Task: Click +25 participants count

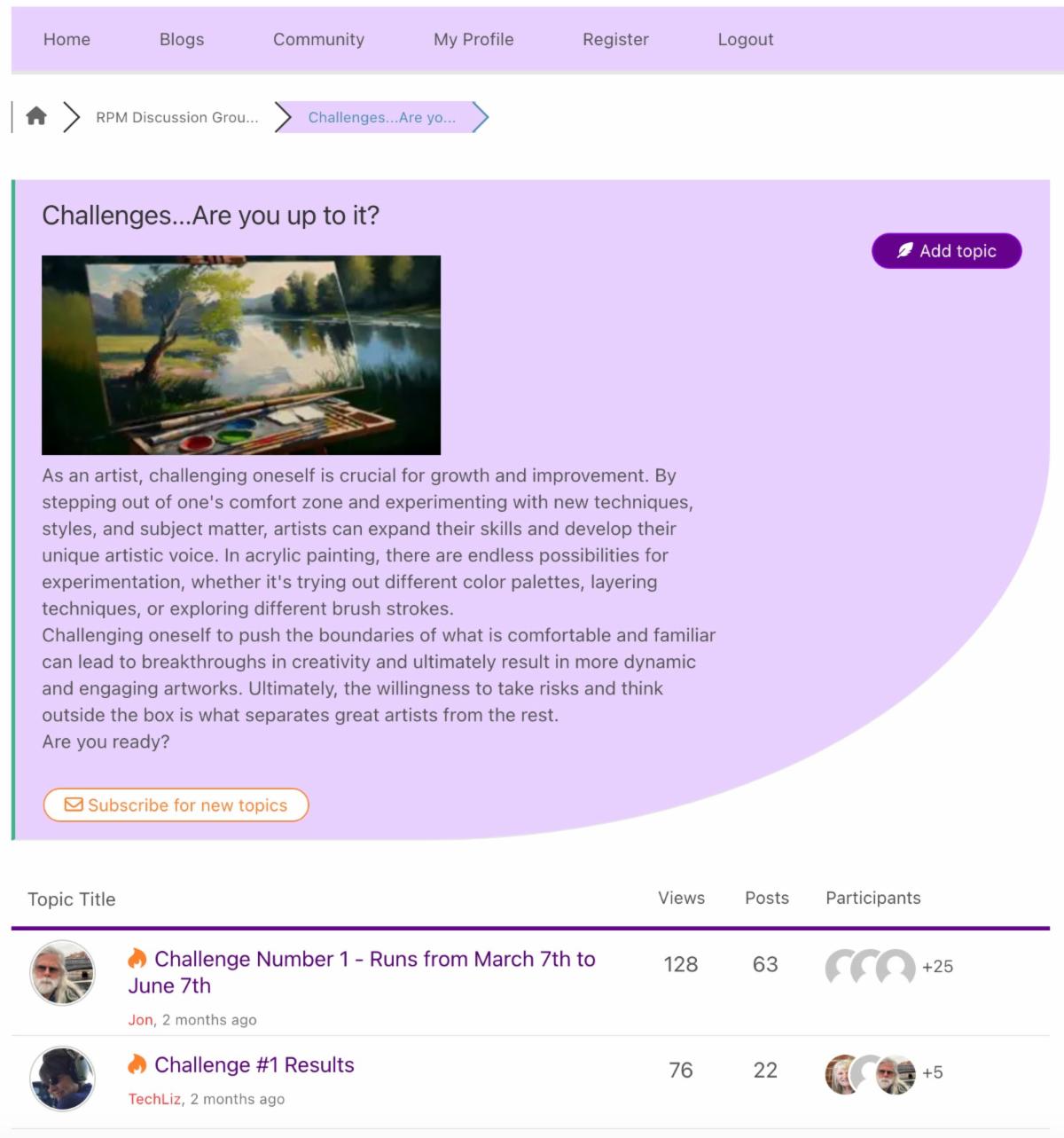Action: point(937,967)
